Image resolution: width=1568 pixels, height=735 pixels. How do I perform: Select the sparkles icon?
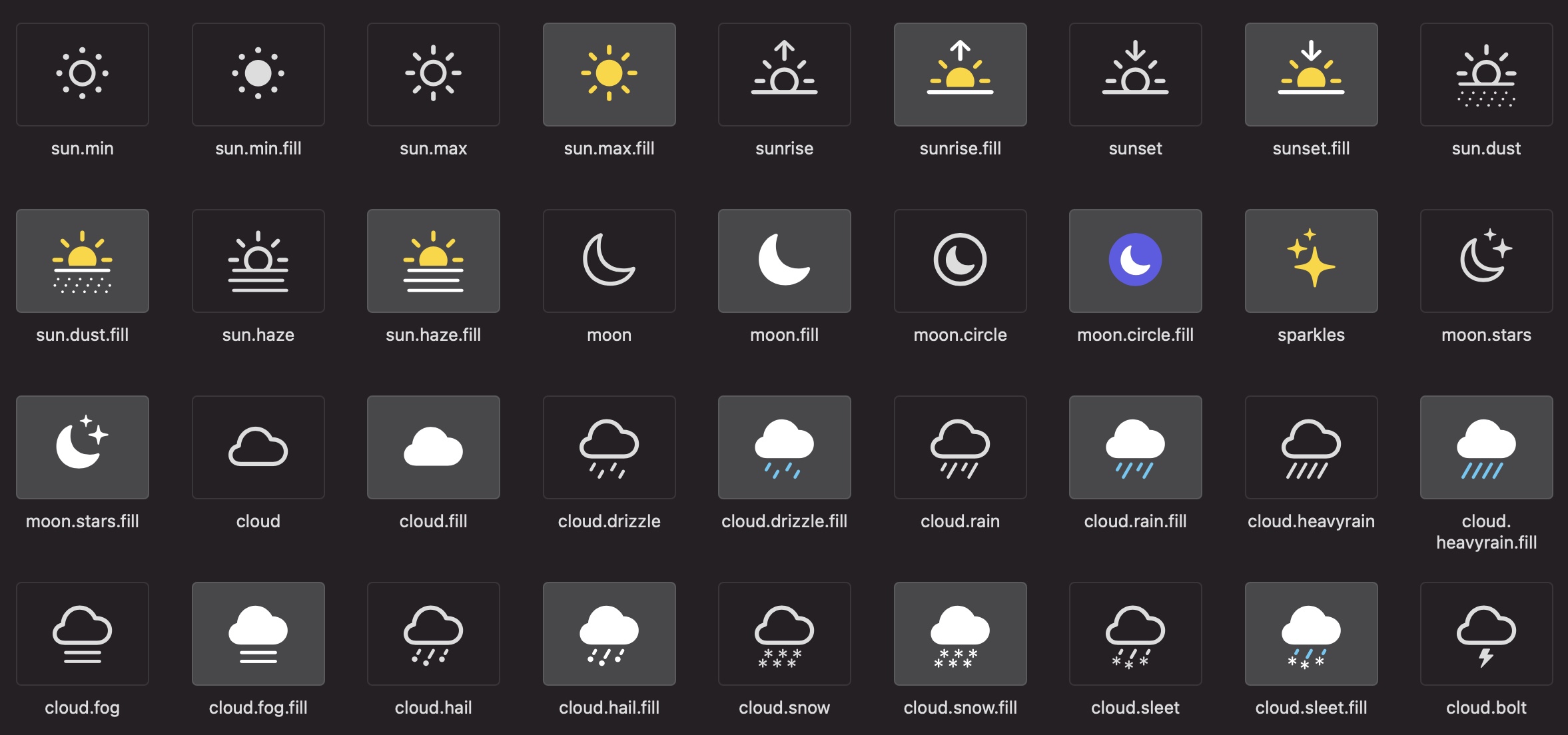pos(1310,260)
